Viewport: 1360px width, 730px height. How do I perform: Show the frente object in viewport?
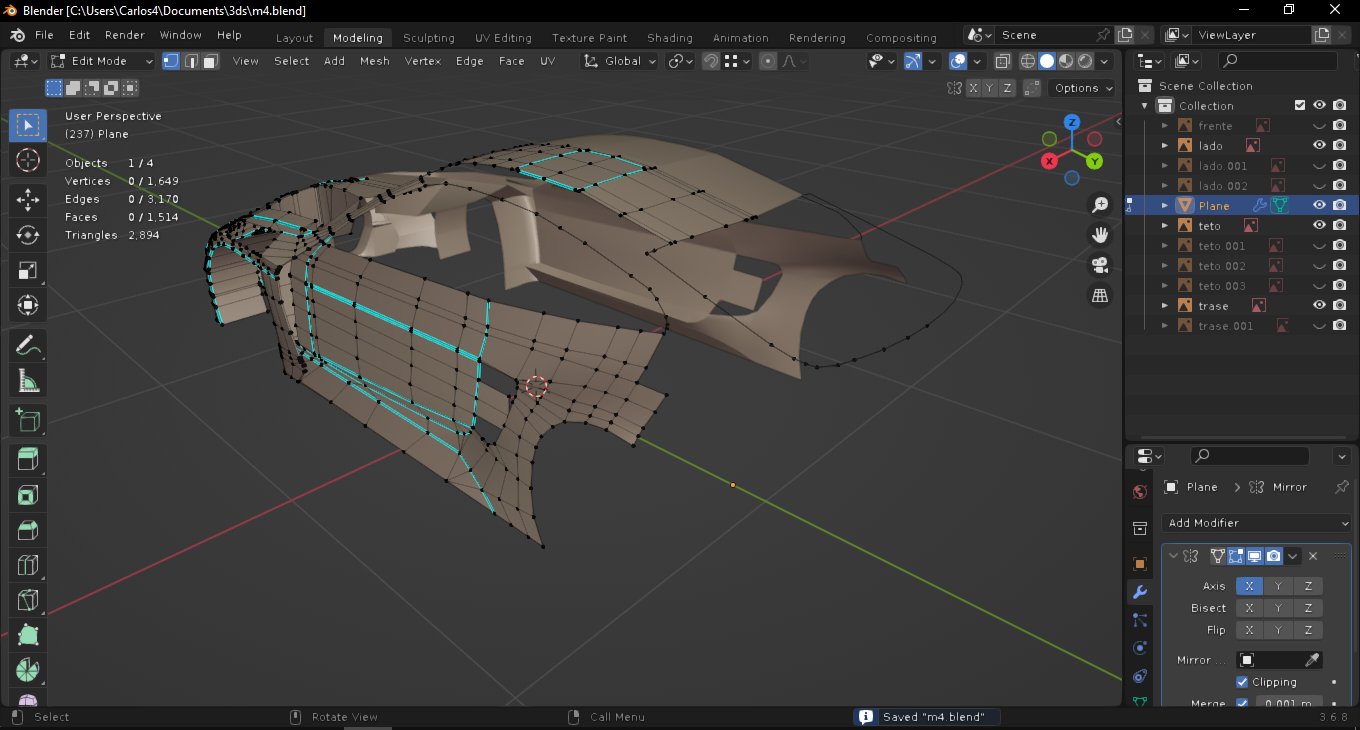1319,125
